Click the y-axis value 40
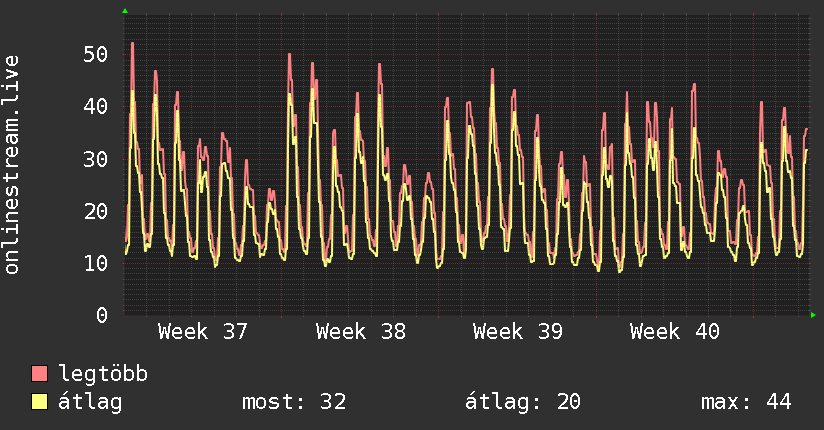This screenshot has height=430, width=824. click(96, 107)
